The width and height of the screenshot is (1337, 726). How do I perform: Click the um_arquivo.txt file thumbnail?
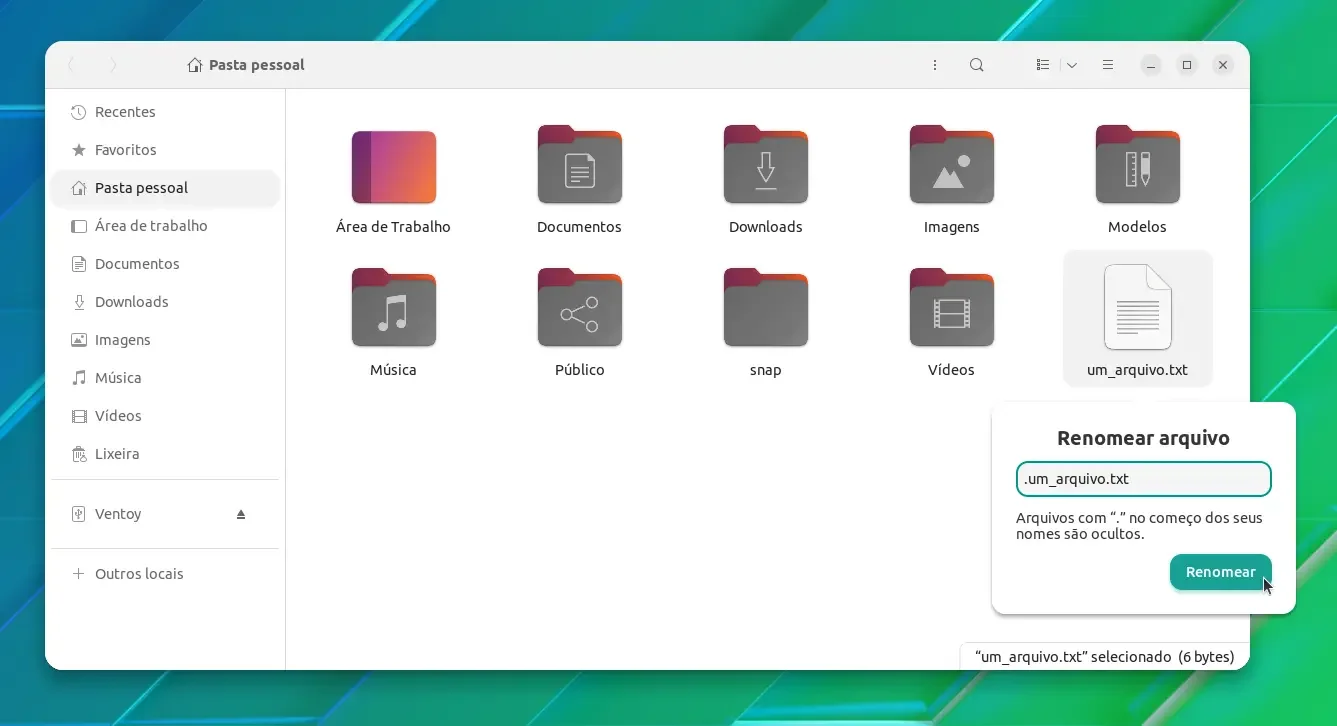pyautogui.click(x=1138, y=307)
